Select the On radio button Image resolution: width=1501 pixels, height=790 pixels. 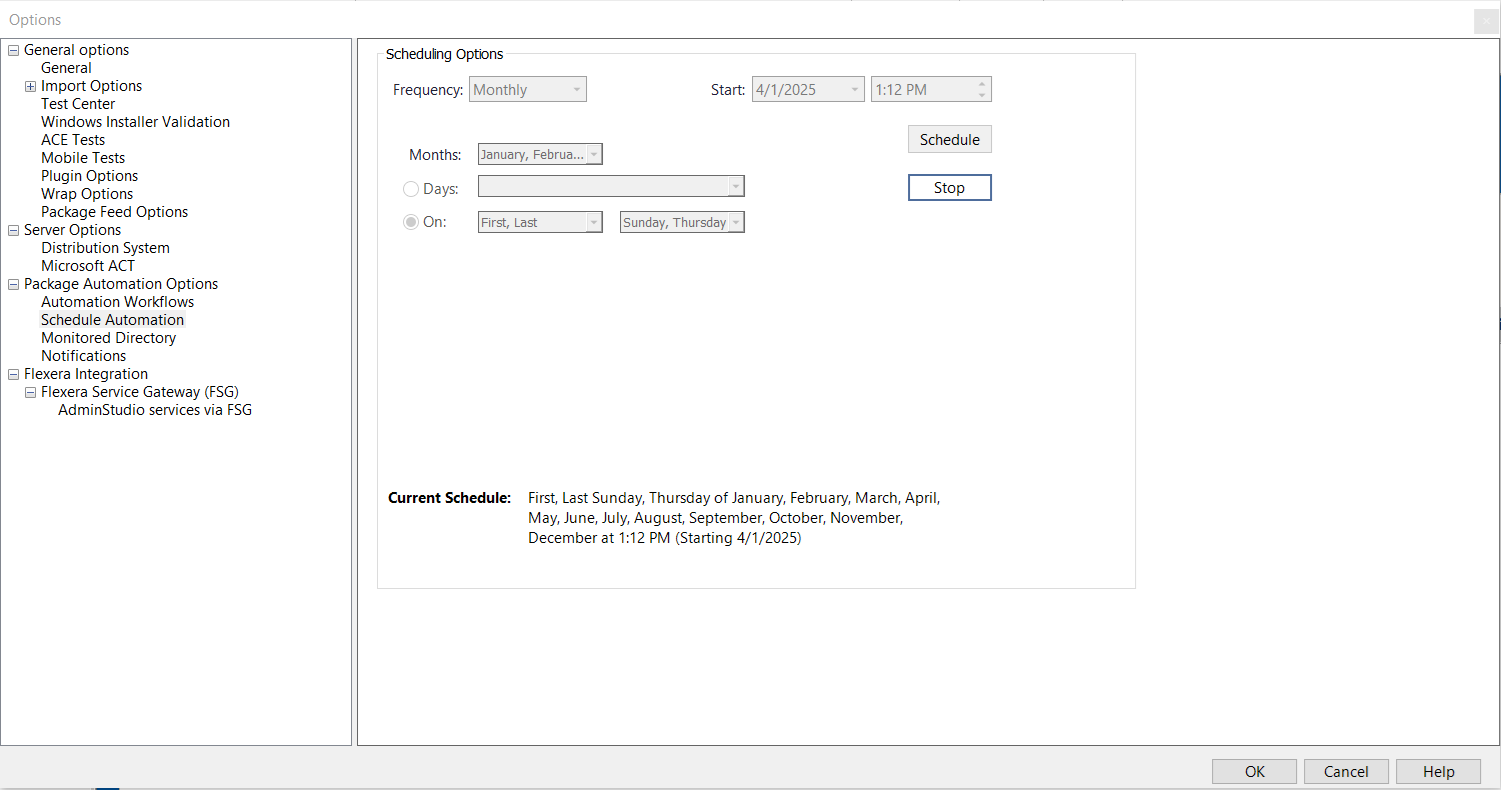pos(411,222)
